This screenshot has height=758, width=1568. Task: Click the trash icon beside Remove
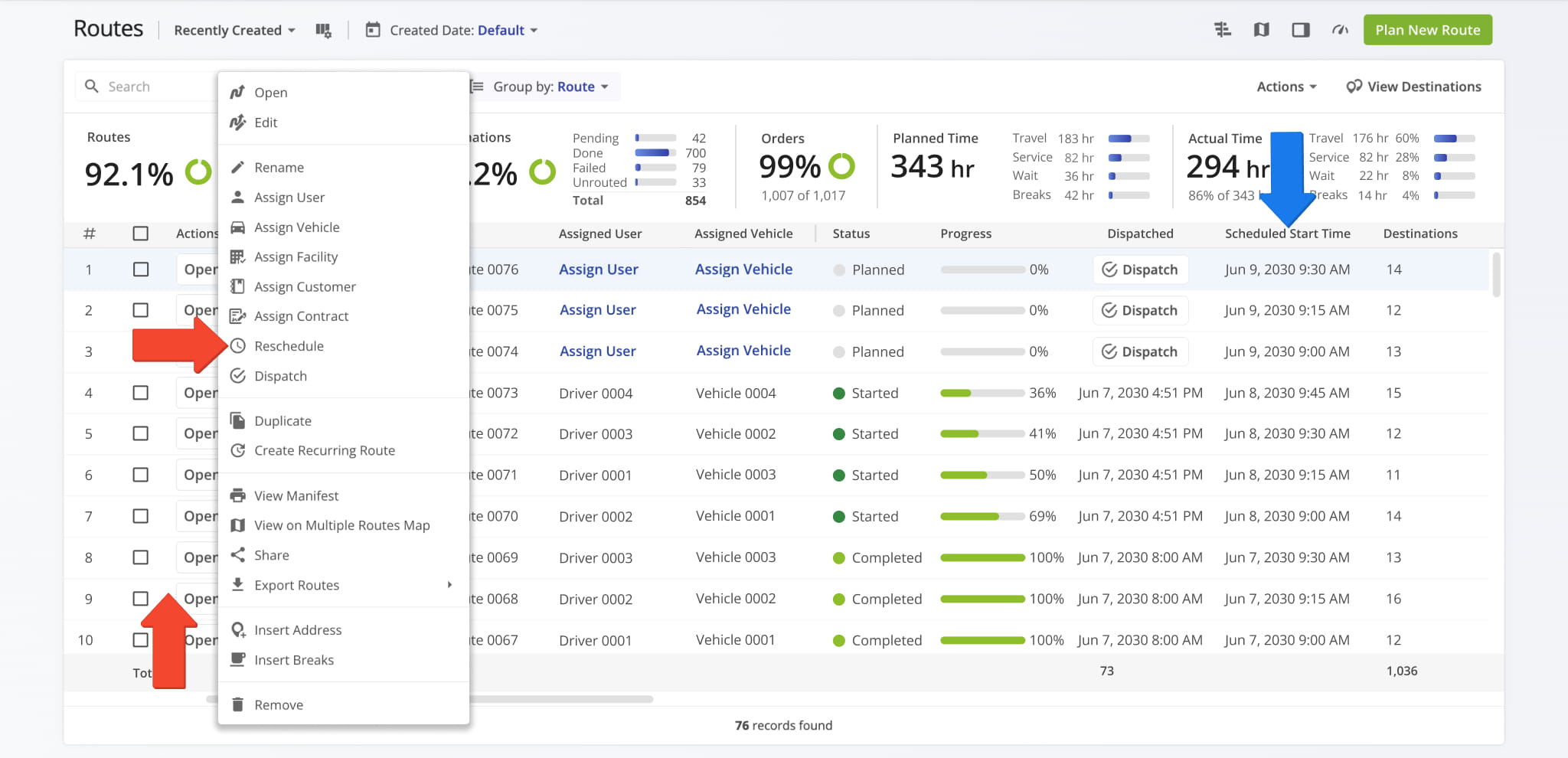(x=238, y=704)
